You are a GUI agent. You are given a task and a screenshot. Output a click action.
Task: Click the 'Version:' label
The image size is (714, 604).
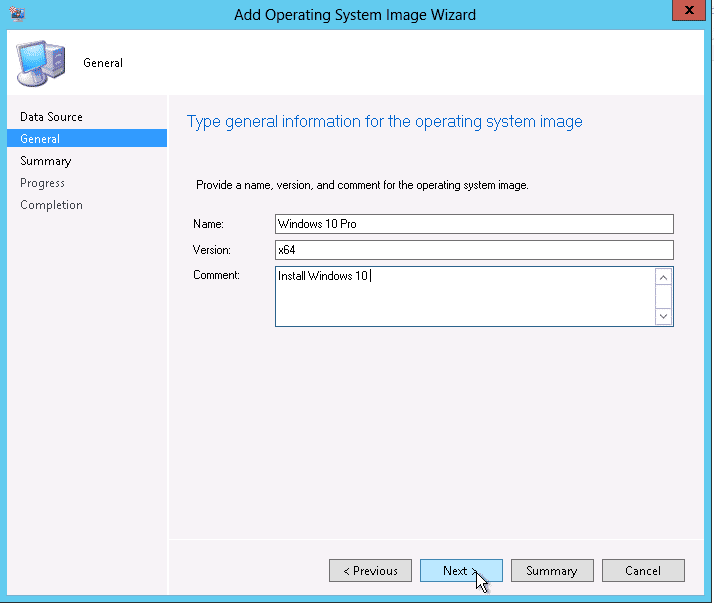click(212, 250)
